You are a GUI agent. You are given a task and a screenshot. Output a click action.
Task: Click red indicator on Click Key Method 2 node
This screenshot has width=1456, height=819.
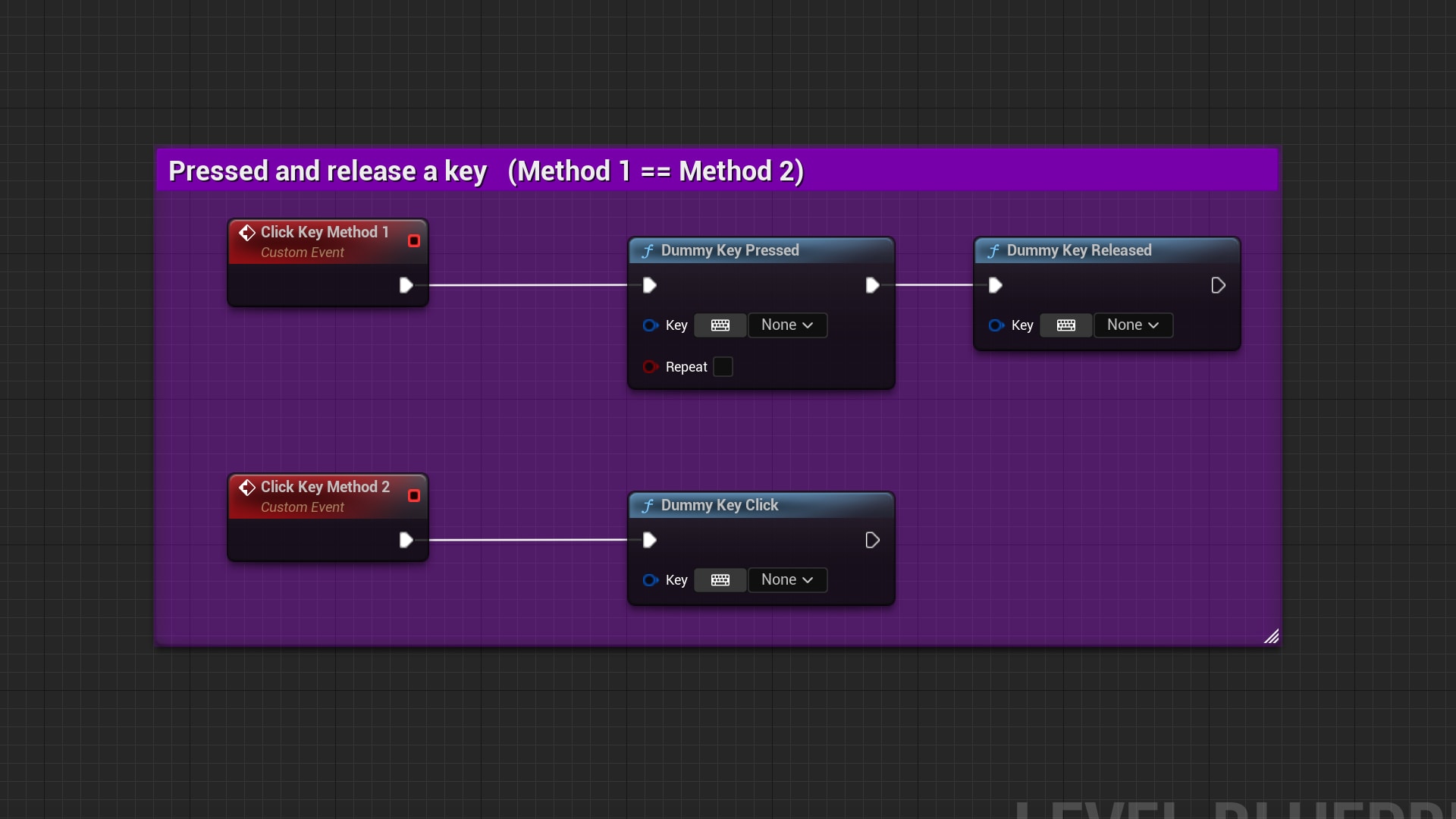click(414, 495)
